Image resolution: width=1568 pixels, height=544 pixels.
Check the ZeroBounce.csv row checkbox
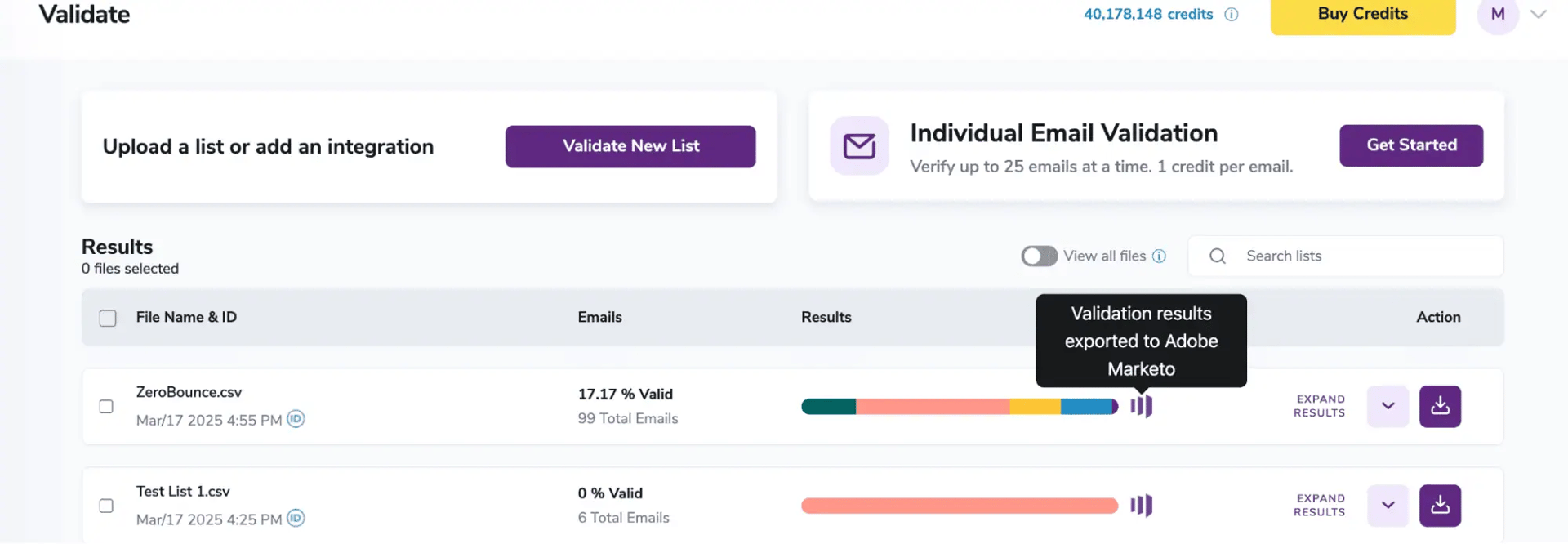tap(106, 406)
